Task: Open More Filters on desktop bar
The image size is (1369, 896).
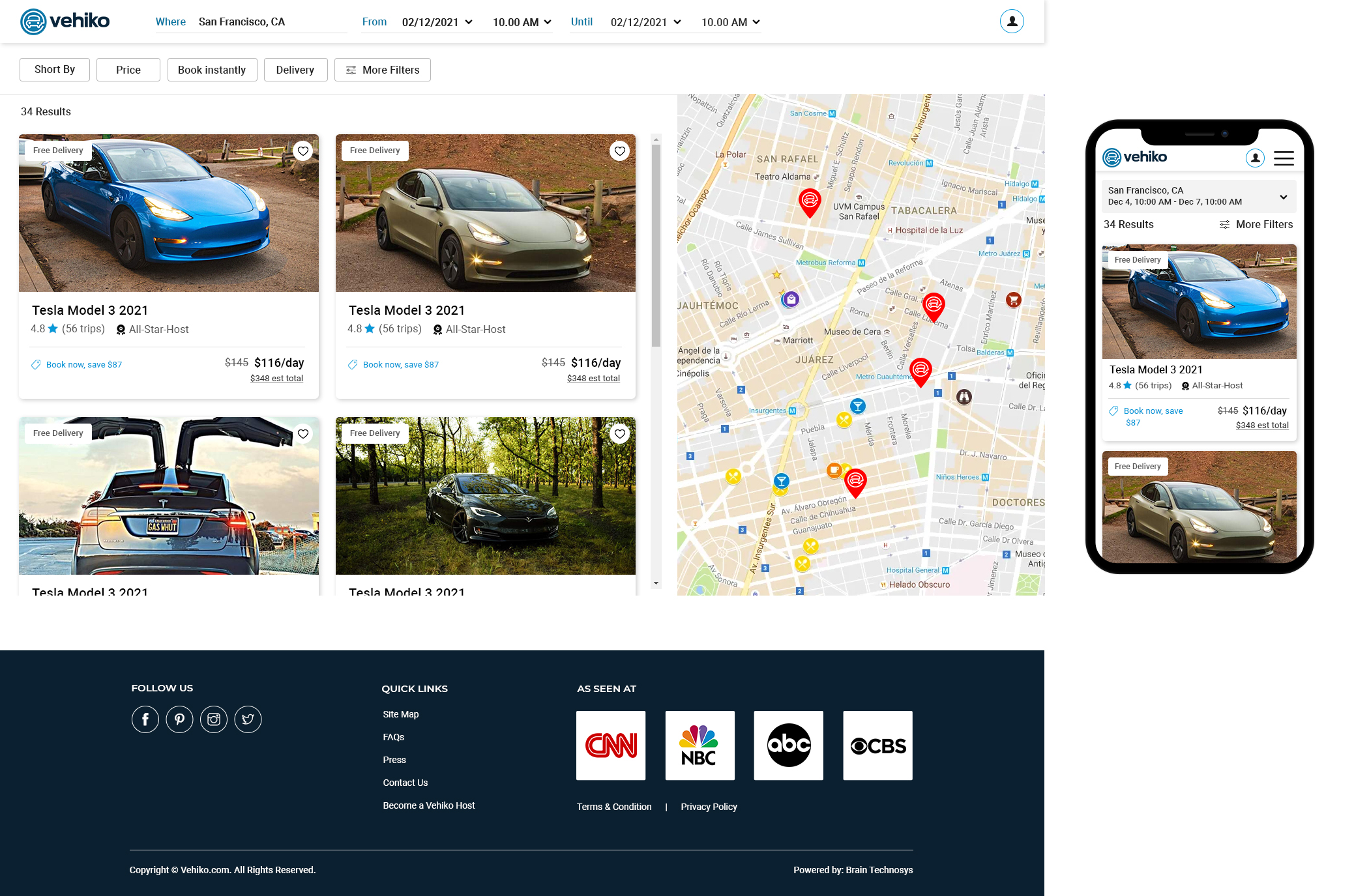Action: (383, 70)
